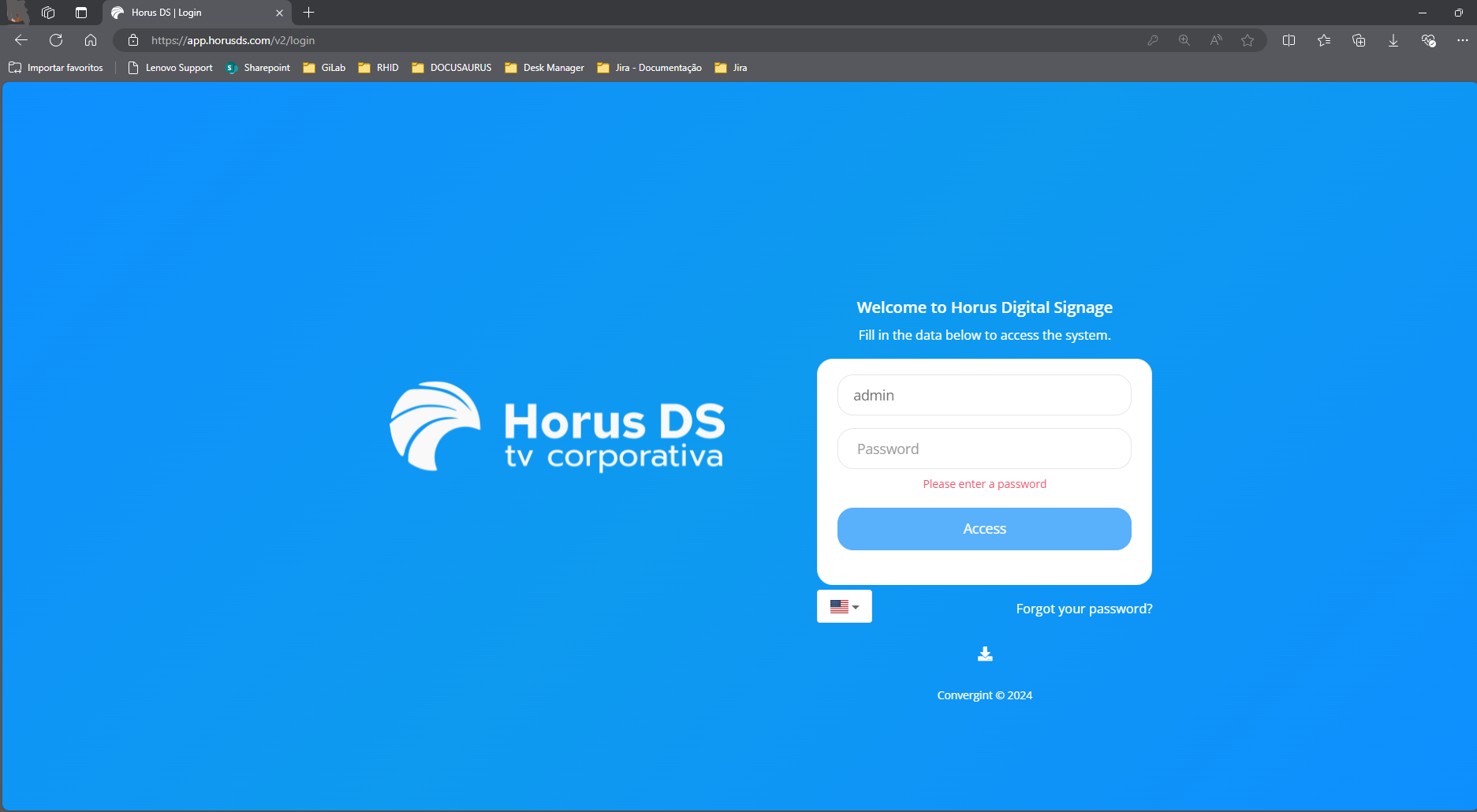Go to the browser home page
1477x812 pixels.
[91, 40]
